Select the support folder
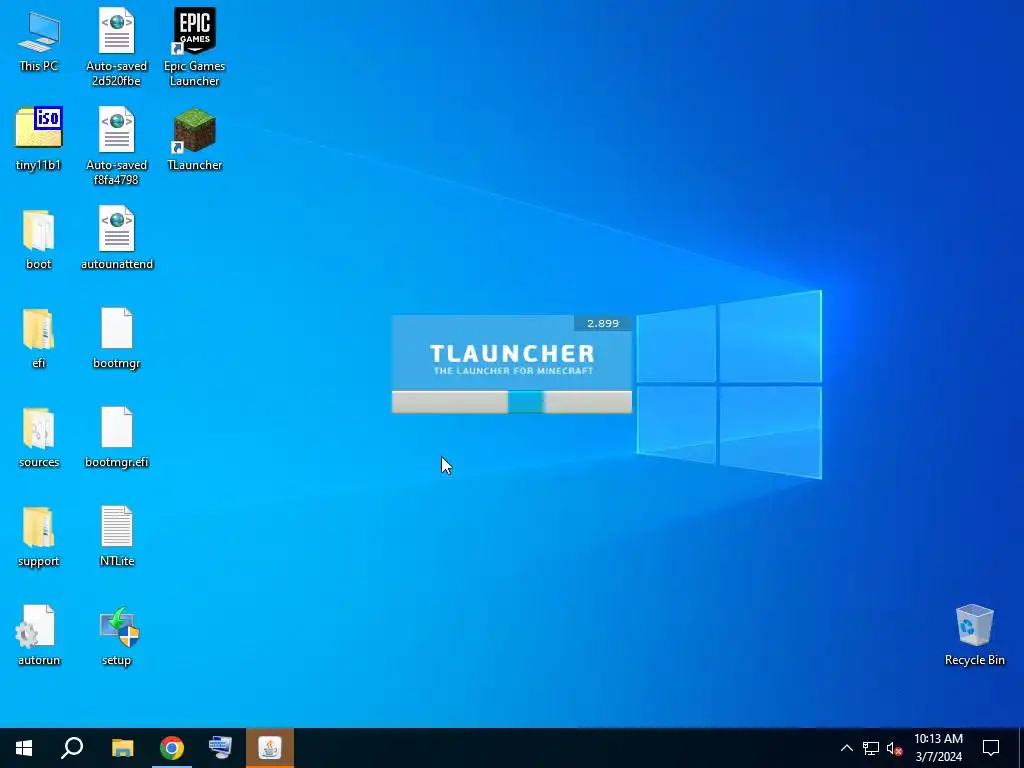This screenshot has height=768, width=1024. pos(39,537)
